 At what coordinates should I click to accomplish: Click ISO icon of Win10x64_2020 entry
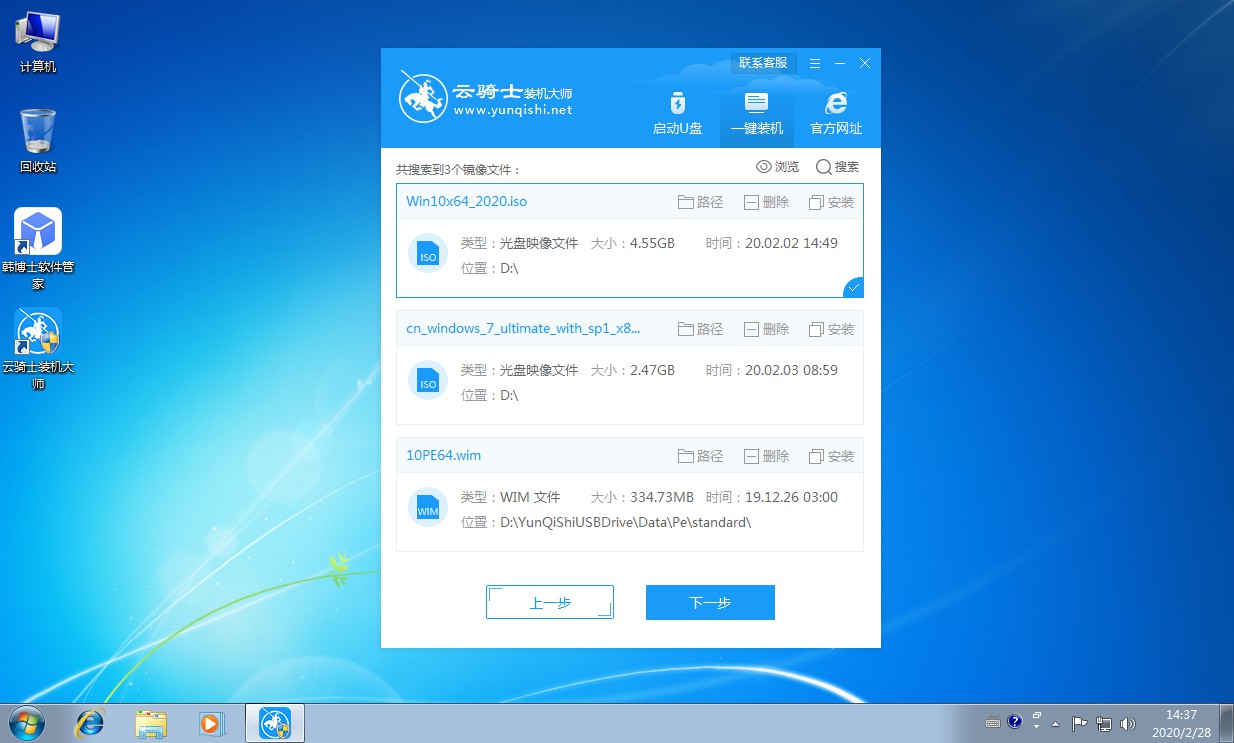pyautogui.click(x=428, y=253)
